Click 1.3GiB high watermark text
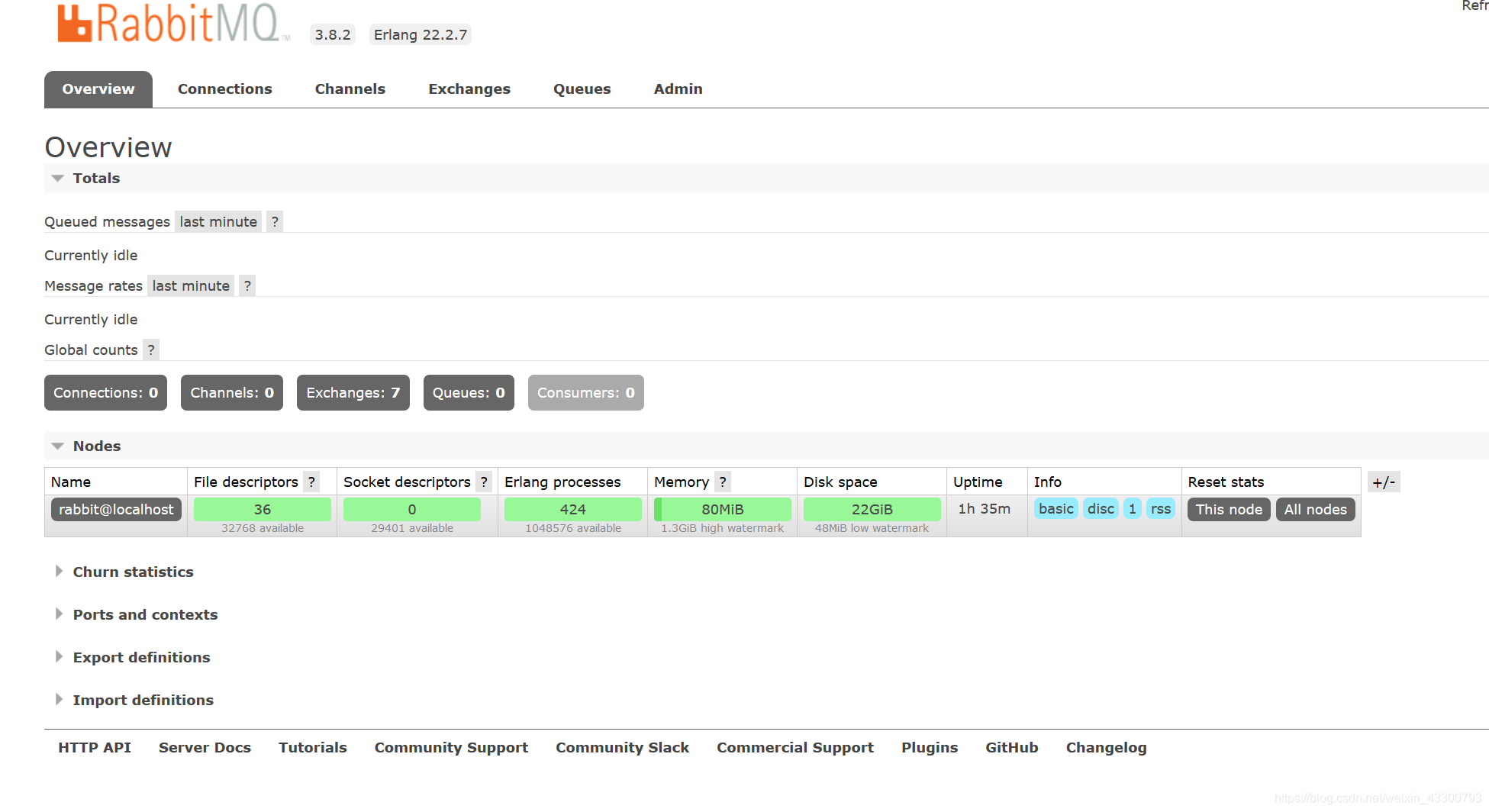The width and height of the screenshot is (1489, 812). point(723,529)
